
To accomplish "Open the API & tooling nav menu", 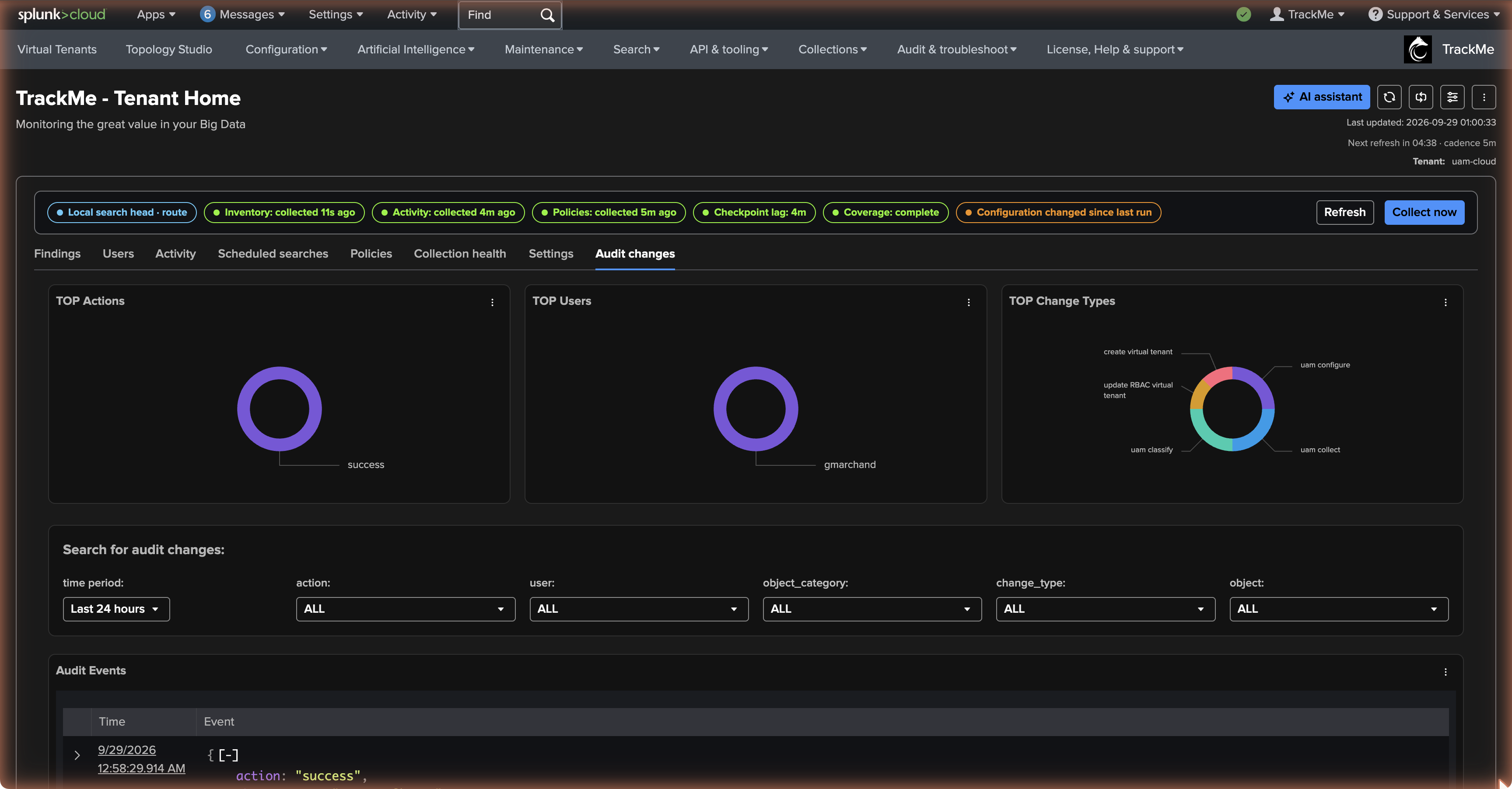I will (x=729, y=49).
